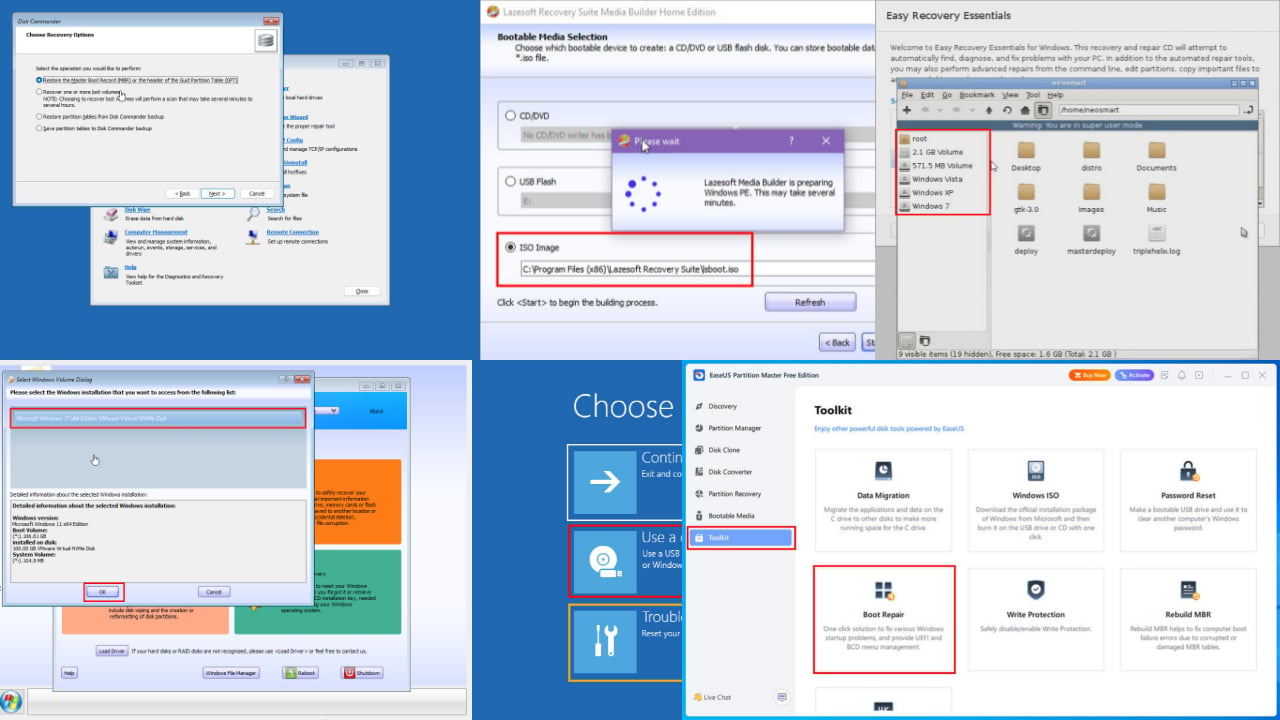
Task: Open the Boot Repair tool card
Action: click(885, 620)
